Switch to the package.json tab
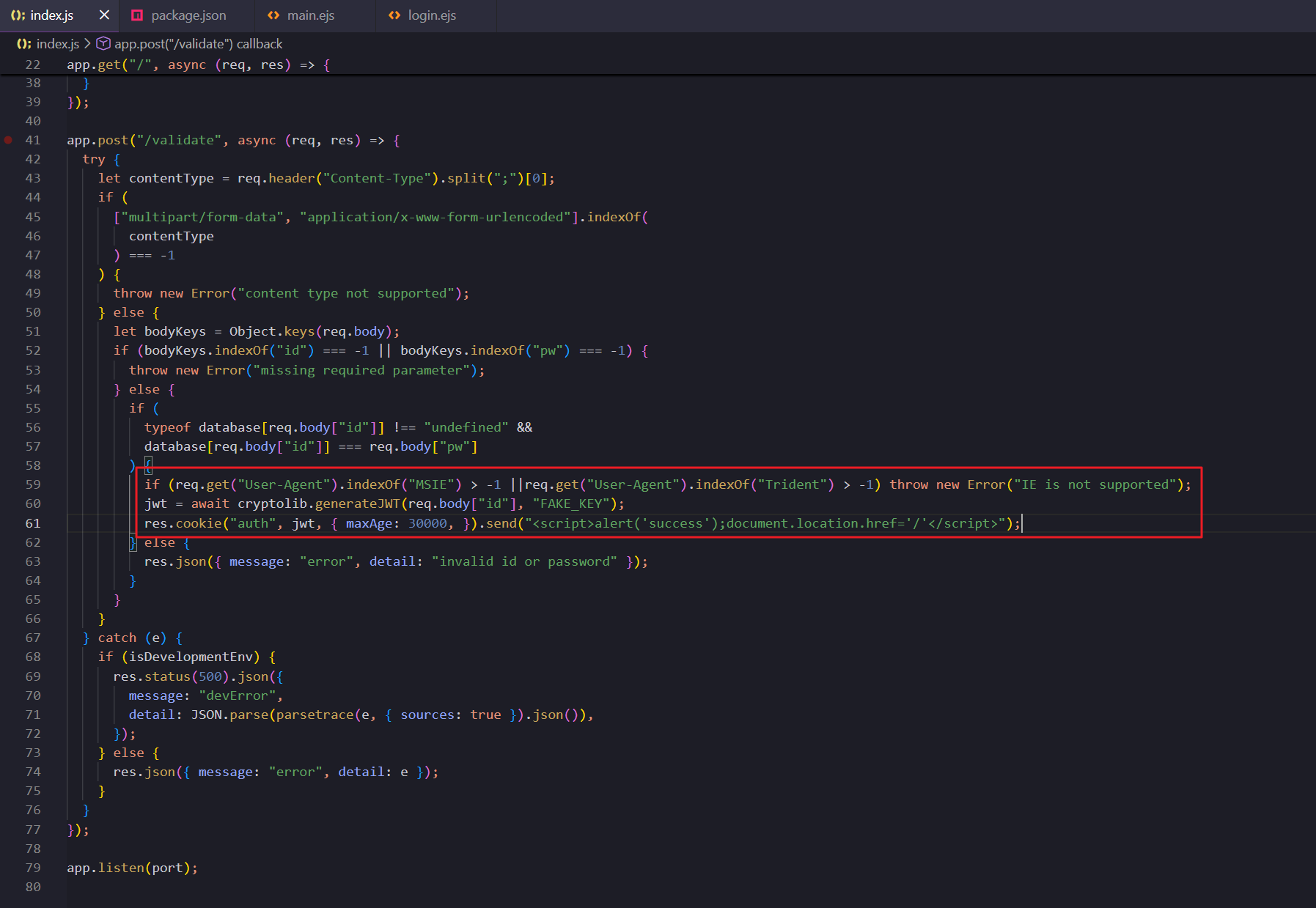1316x908 pixels. point(188,15)
